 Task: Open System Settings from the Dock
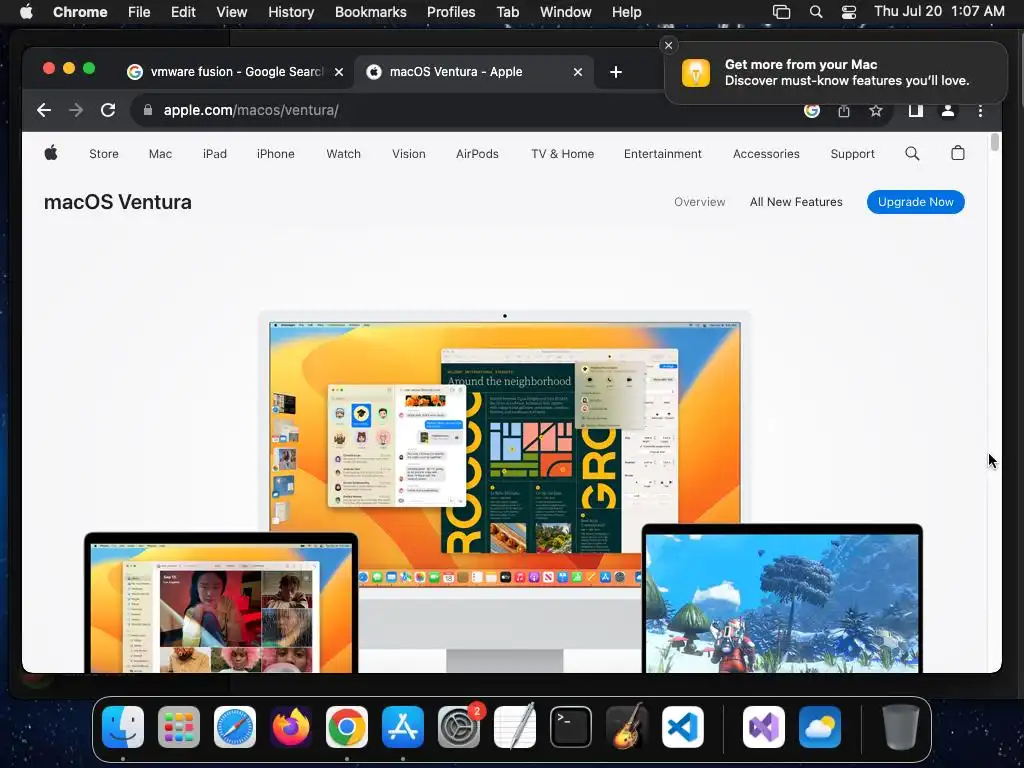pos(459,727)
